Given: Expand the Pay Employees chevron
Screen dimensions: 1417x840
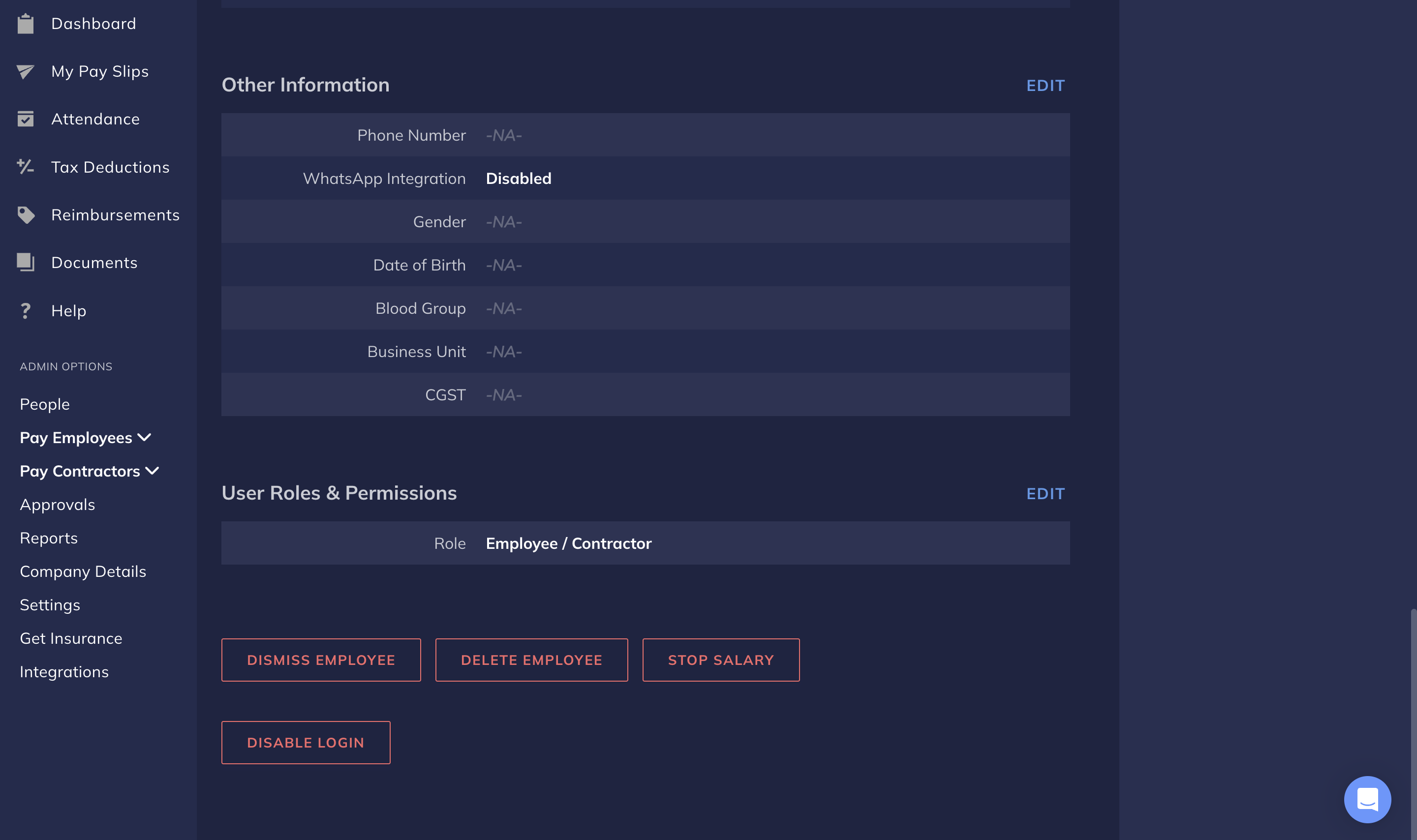Looking at the screenshot, I should click(144, 438).
